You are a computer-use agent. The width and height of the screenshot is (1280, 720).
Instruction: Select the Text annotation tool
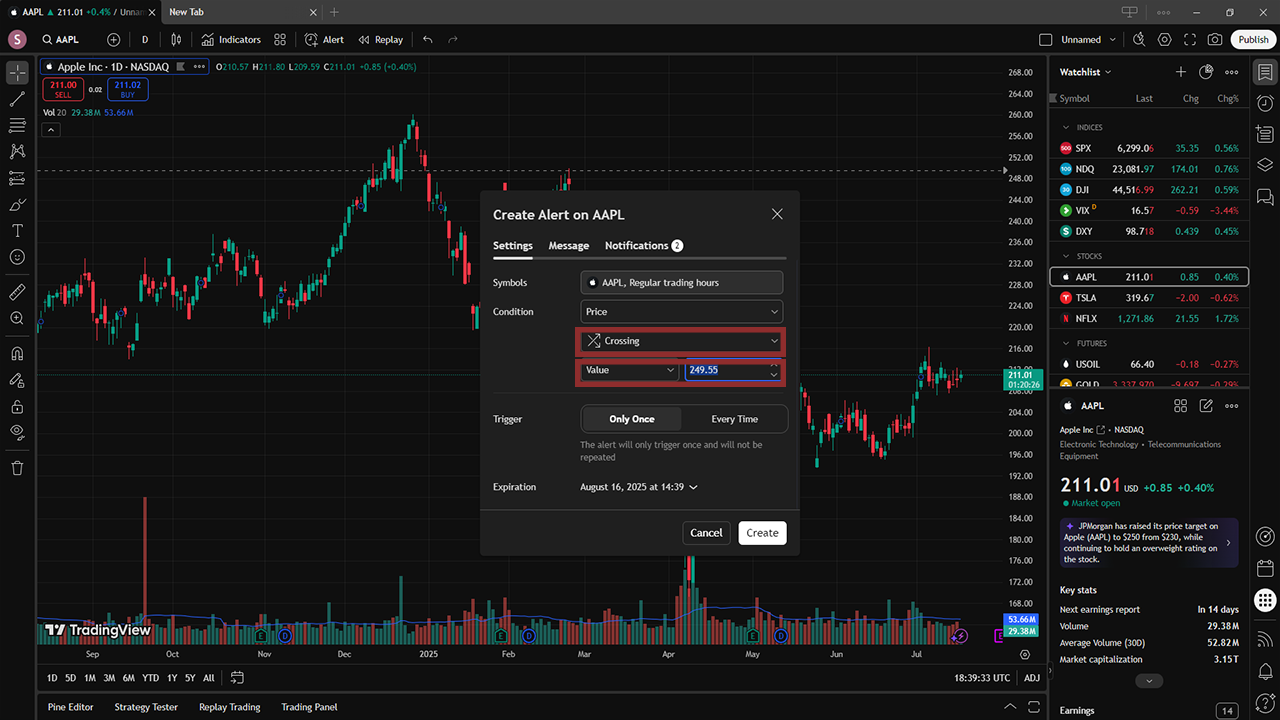pyautogui.click(x=17, y=230)
